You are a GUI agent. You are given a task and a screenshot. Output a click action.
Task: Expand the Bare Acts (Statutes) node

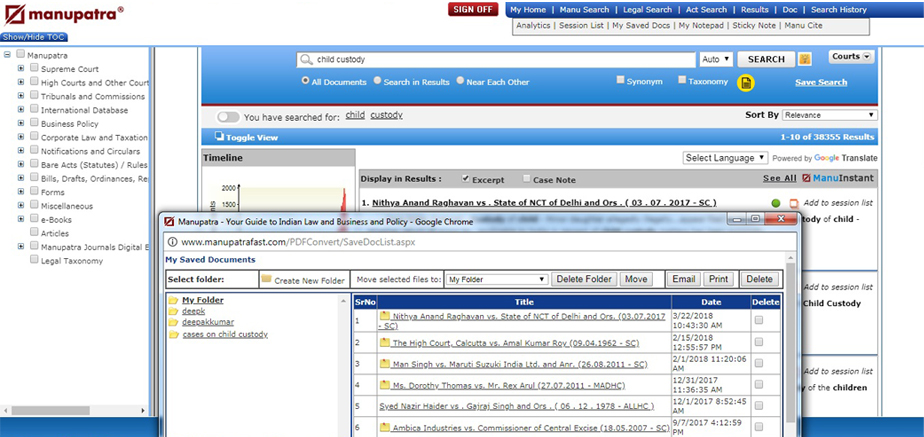[21, 164]
